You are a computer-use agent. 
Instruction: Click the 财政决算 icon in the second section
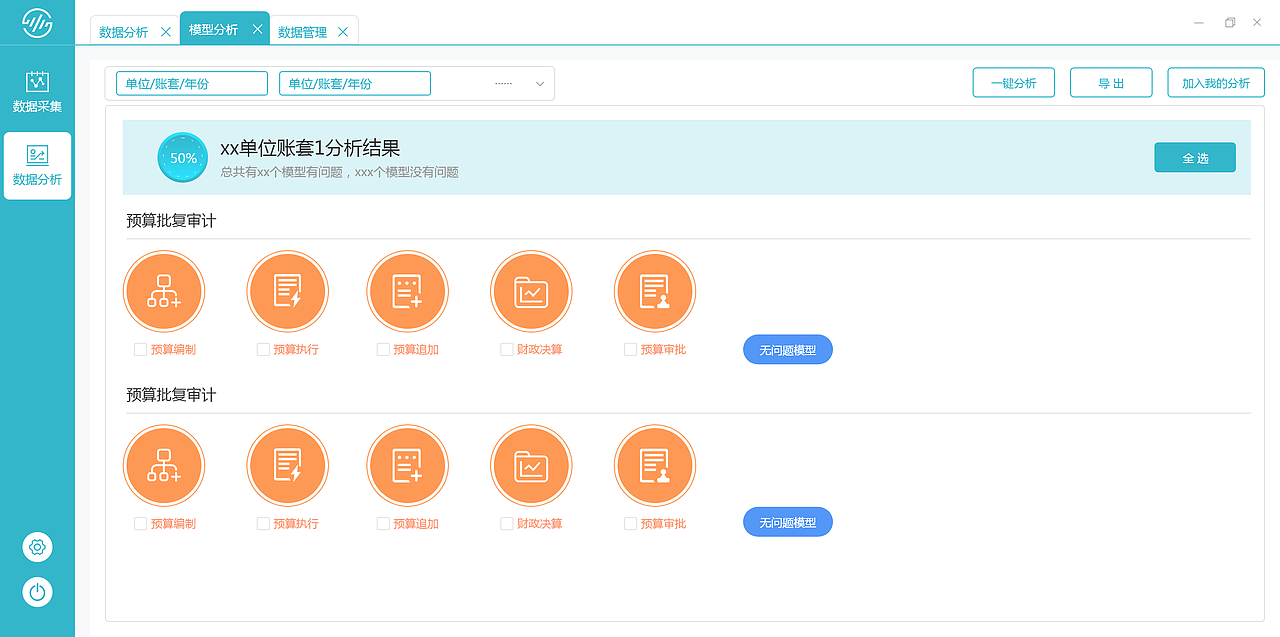531,466
